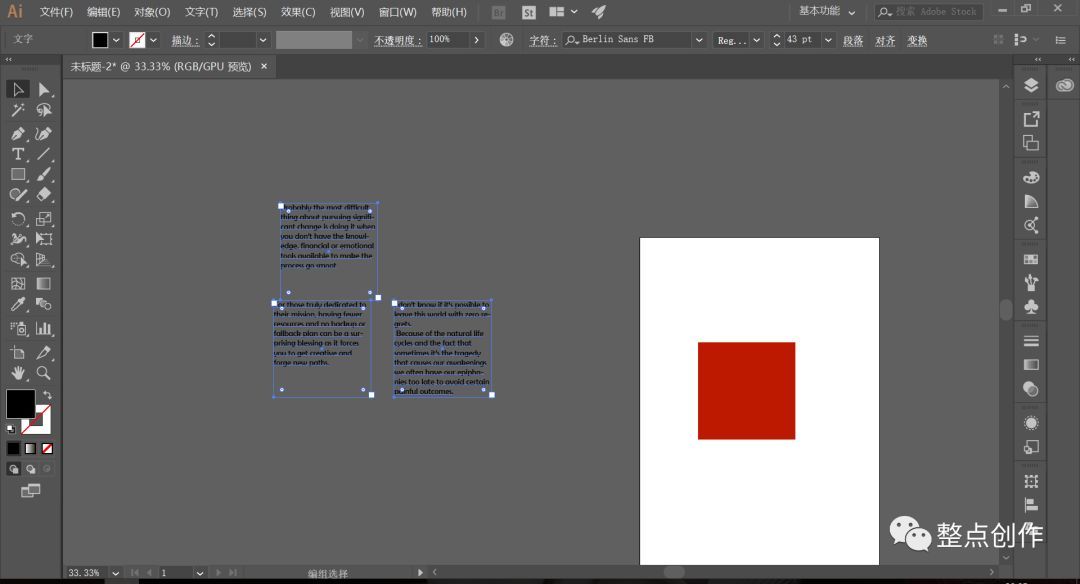The image size is (1080, 584).
Task: Activate the Artboard tool
Action: point(18,353)
